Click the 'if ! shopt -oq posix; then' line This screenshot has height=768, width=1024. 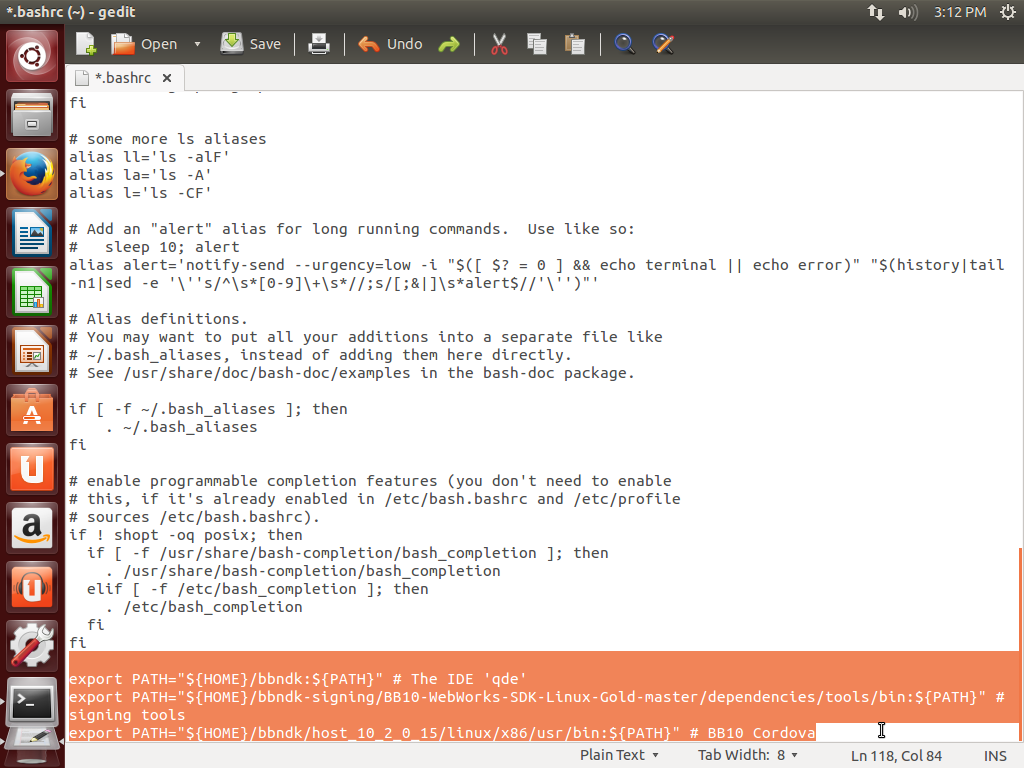click(186, 535)
